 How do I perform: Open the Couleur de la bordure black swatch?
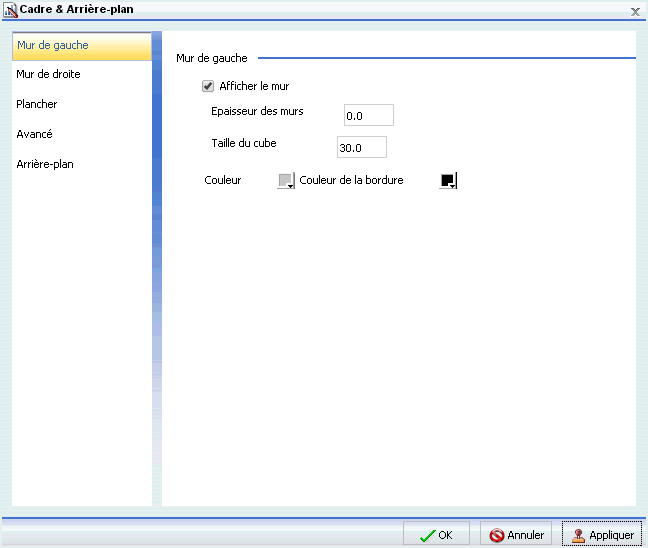pos(448,181)
